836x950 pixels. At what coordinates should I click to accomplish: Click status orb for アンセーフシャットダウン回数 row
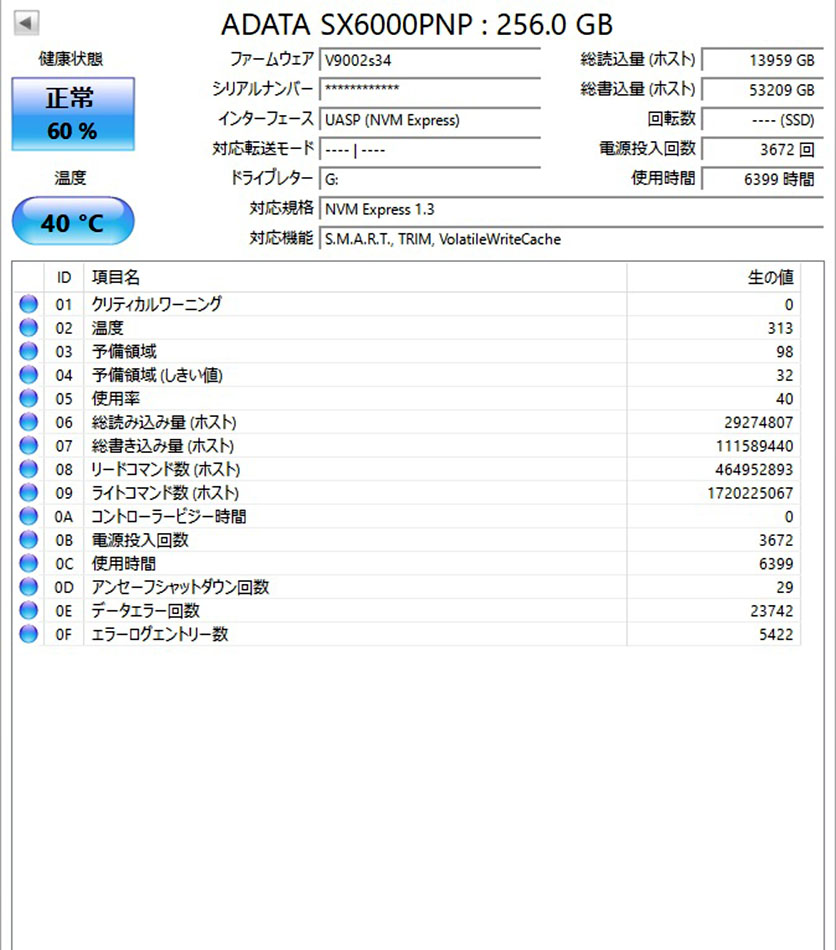pos(28,587)
